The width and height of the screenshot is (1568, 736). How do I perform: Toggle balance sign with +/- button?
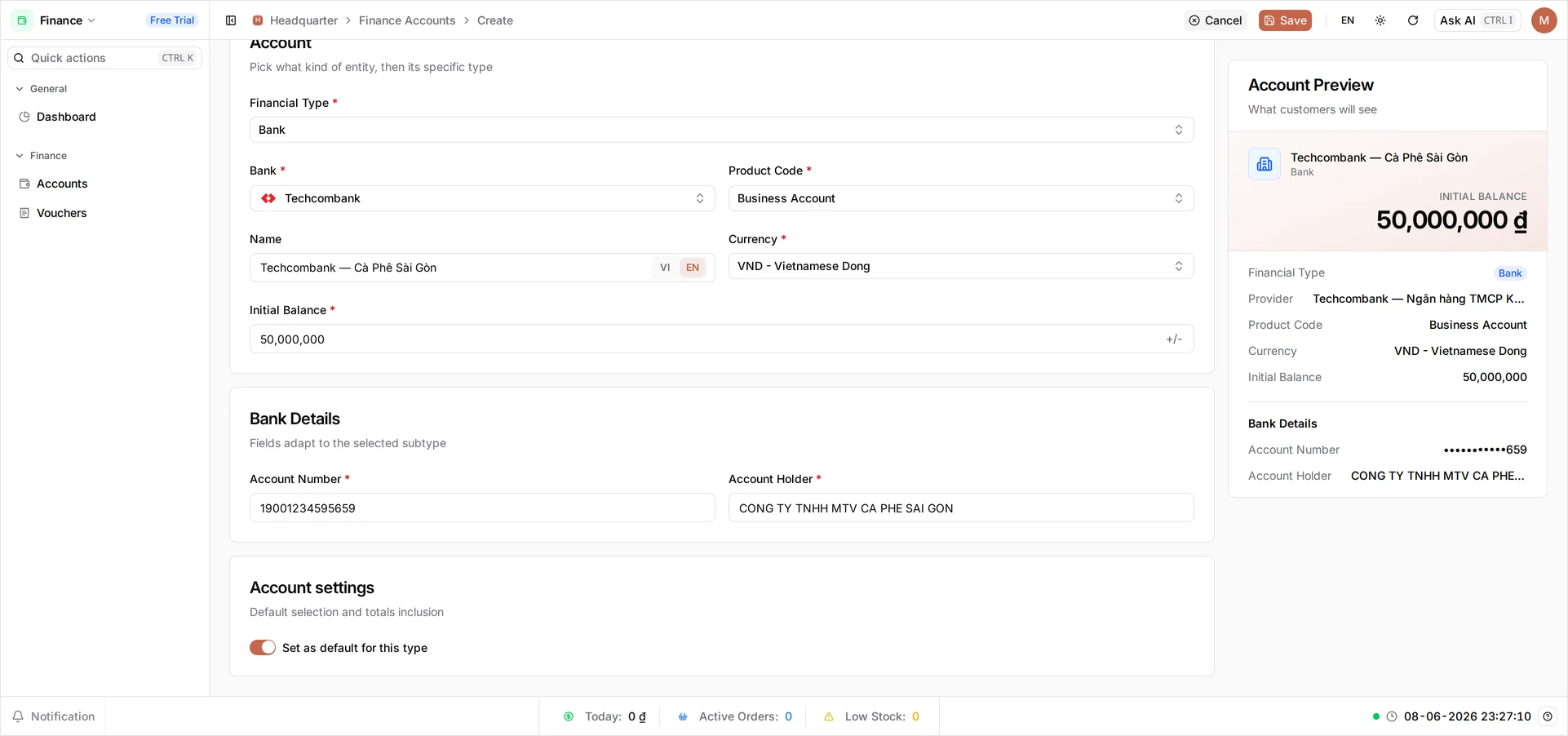(1174, 339)
